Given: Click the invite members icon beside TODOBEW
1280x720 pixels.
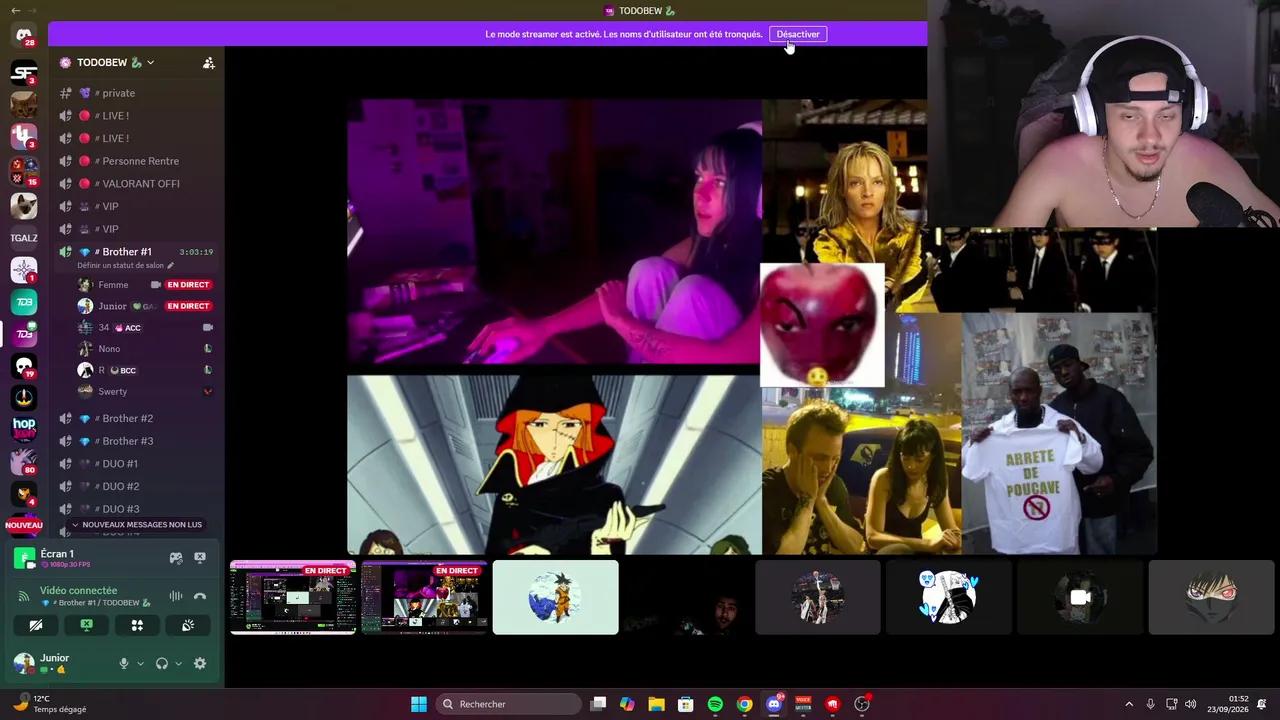Looking at the screenshot, I should [208, 62].
